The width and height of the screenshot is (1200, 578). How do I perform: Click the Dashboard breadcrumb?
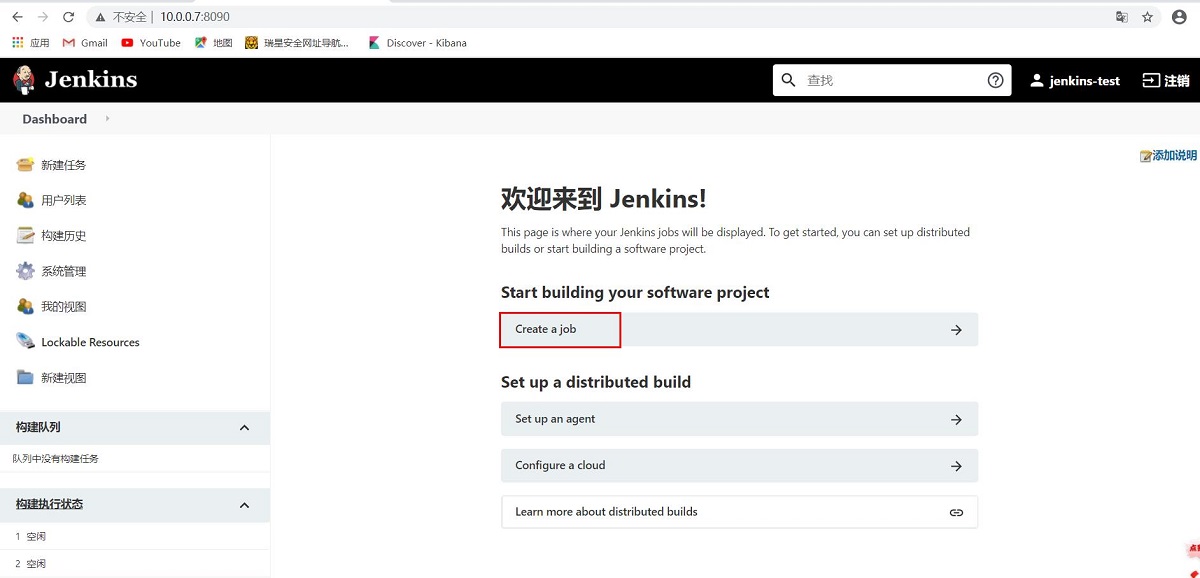tap(55, 119)
